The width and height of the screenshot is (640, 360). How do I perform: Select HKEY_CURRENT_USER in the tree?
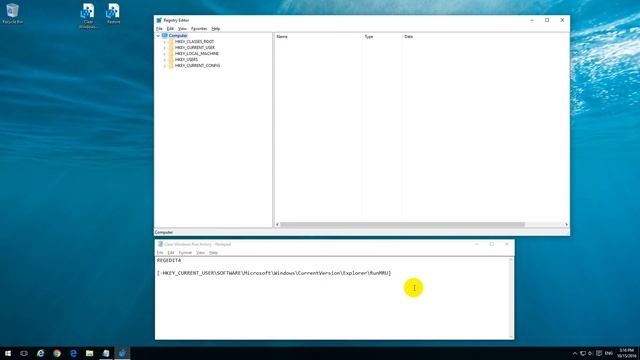coord(195,48)
